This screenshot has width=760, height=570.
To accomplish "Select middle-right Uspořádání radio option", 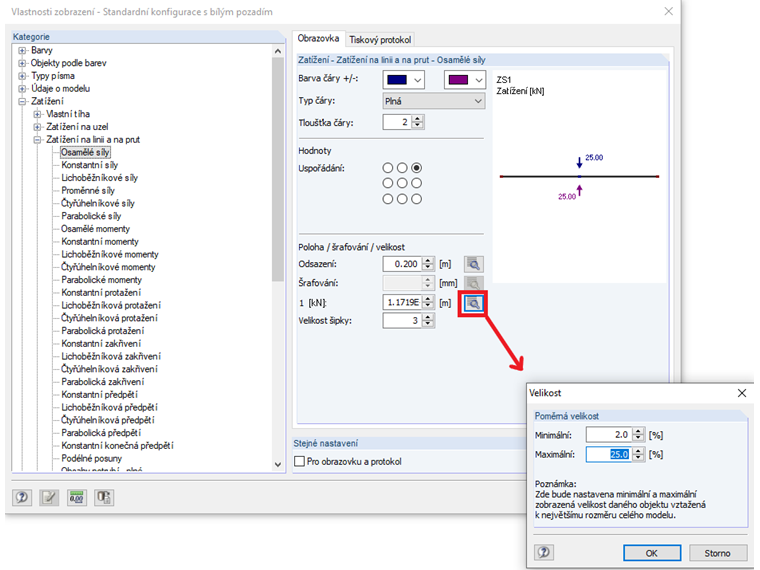I will [x=417, y=183].
